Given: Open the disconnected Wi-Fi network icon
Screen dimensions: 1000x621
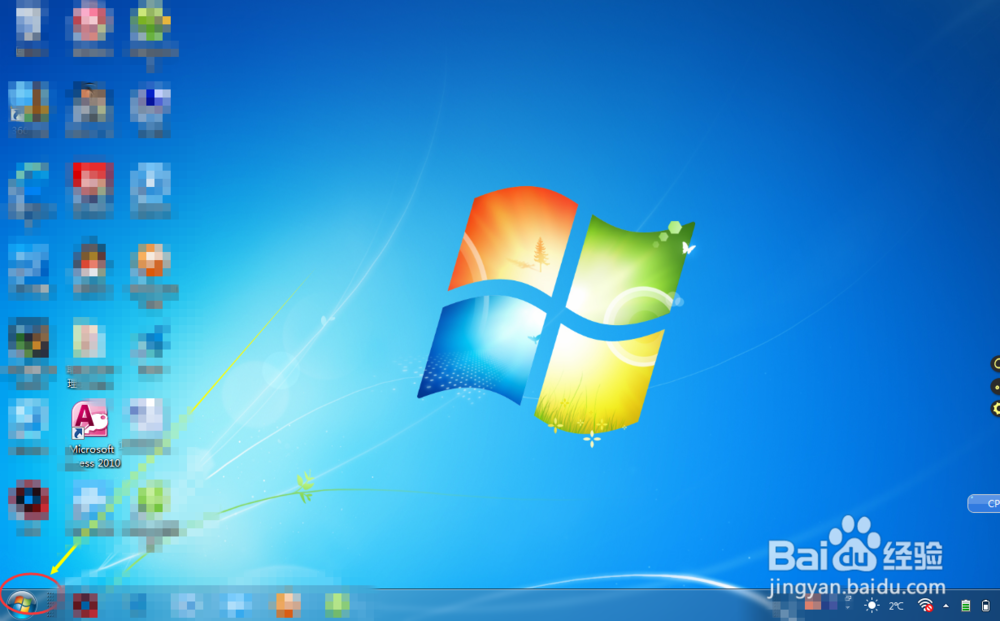Looking at the screenshot, I should (x=925, y=605).
